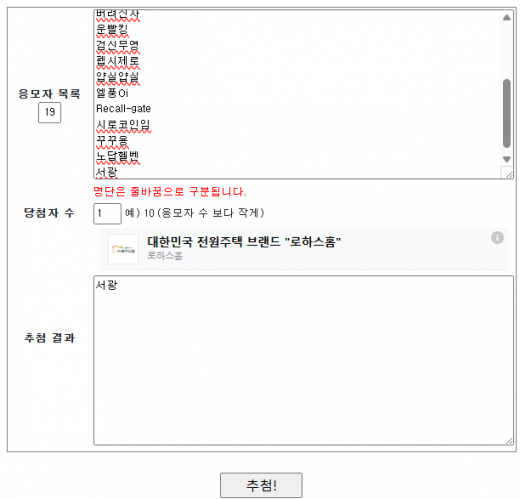Viewport: 520px width, 499px height.
Task: Click inside the 추첨 결과 result textarea
Action: pos(303,360)
